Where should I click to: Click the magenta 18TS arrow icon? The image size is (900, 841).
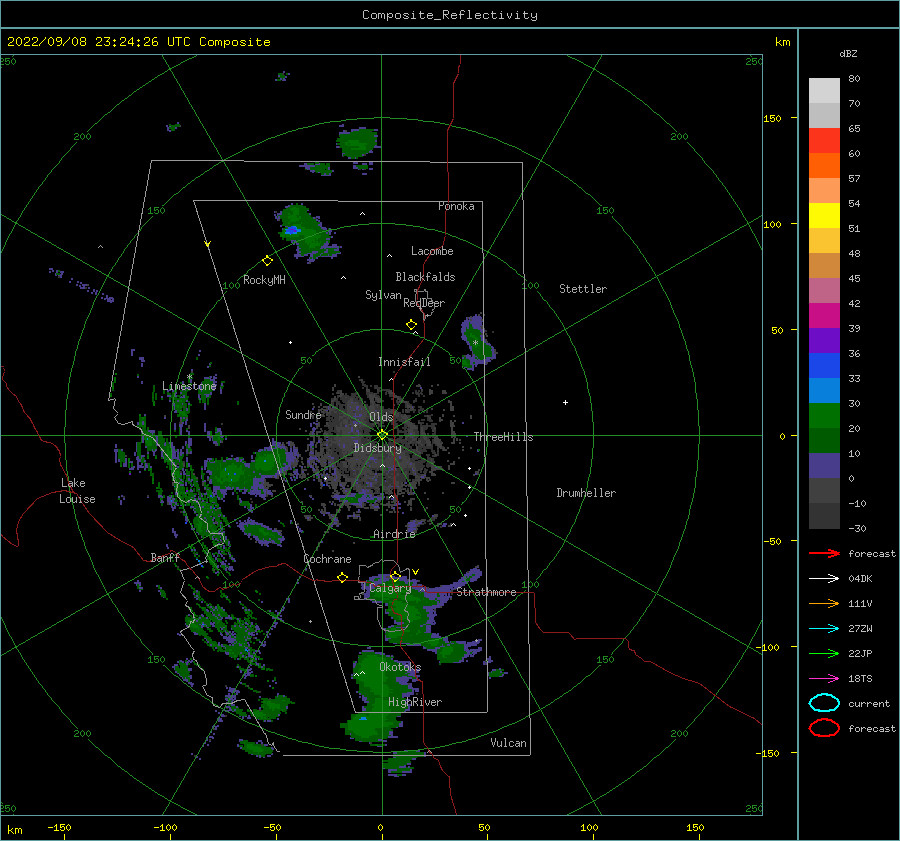824,679
